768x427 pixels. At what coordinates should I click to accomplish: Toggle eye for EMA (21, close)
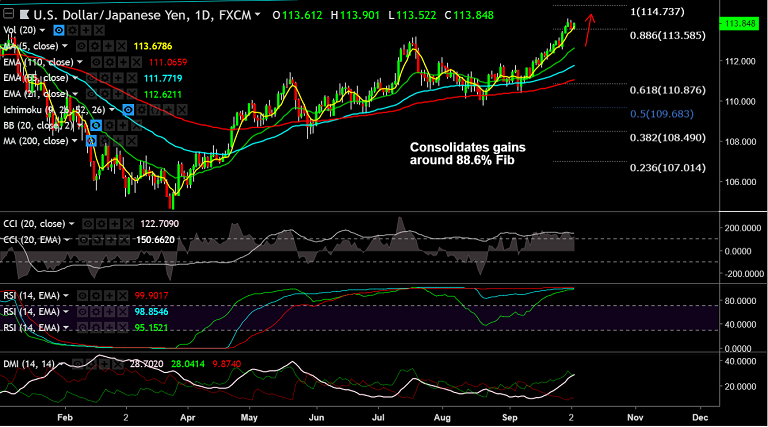(x=92, y=94)
